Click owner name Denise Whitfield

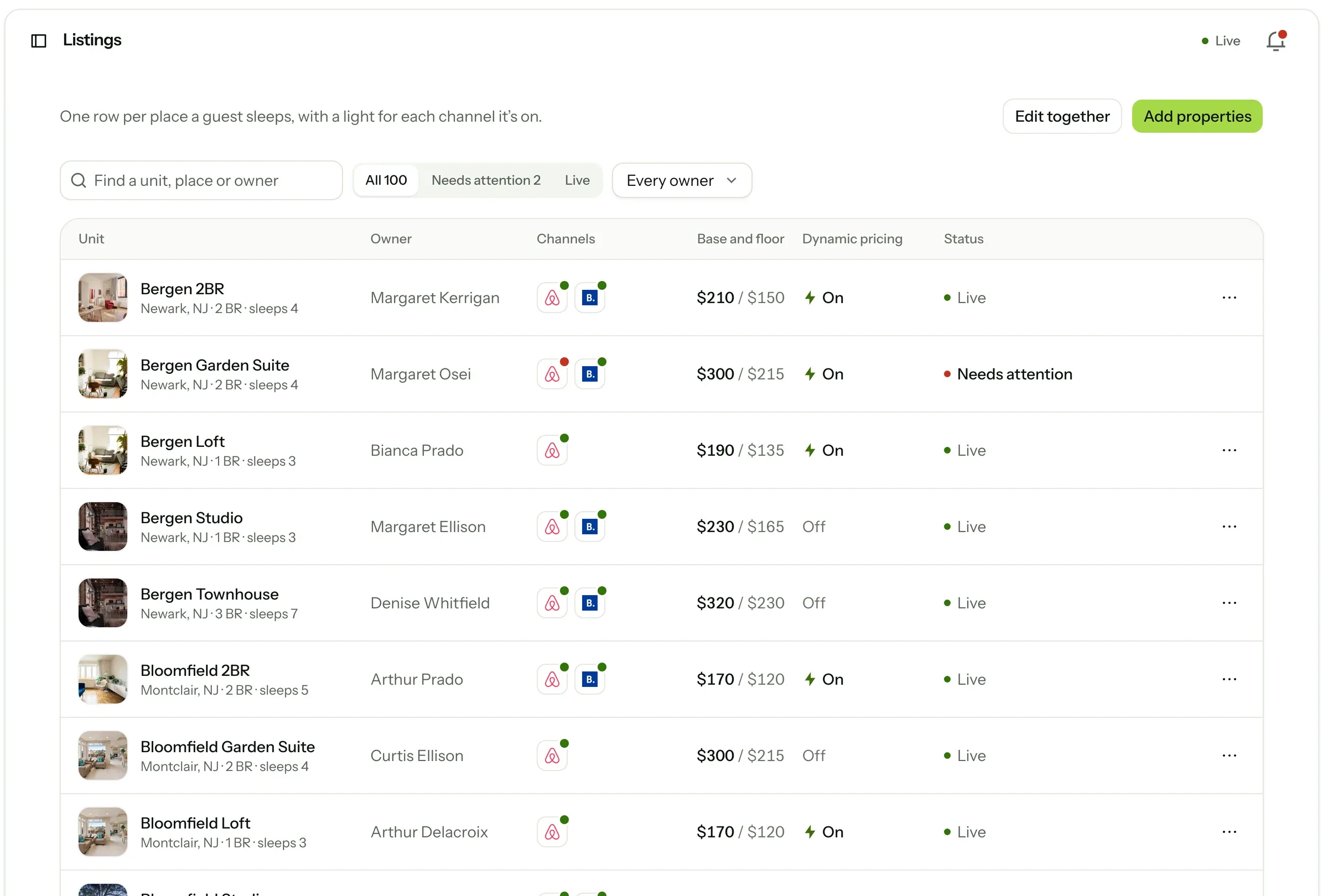(x=430, y=603)
